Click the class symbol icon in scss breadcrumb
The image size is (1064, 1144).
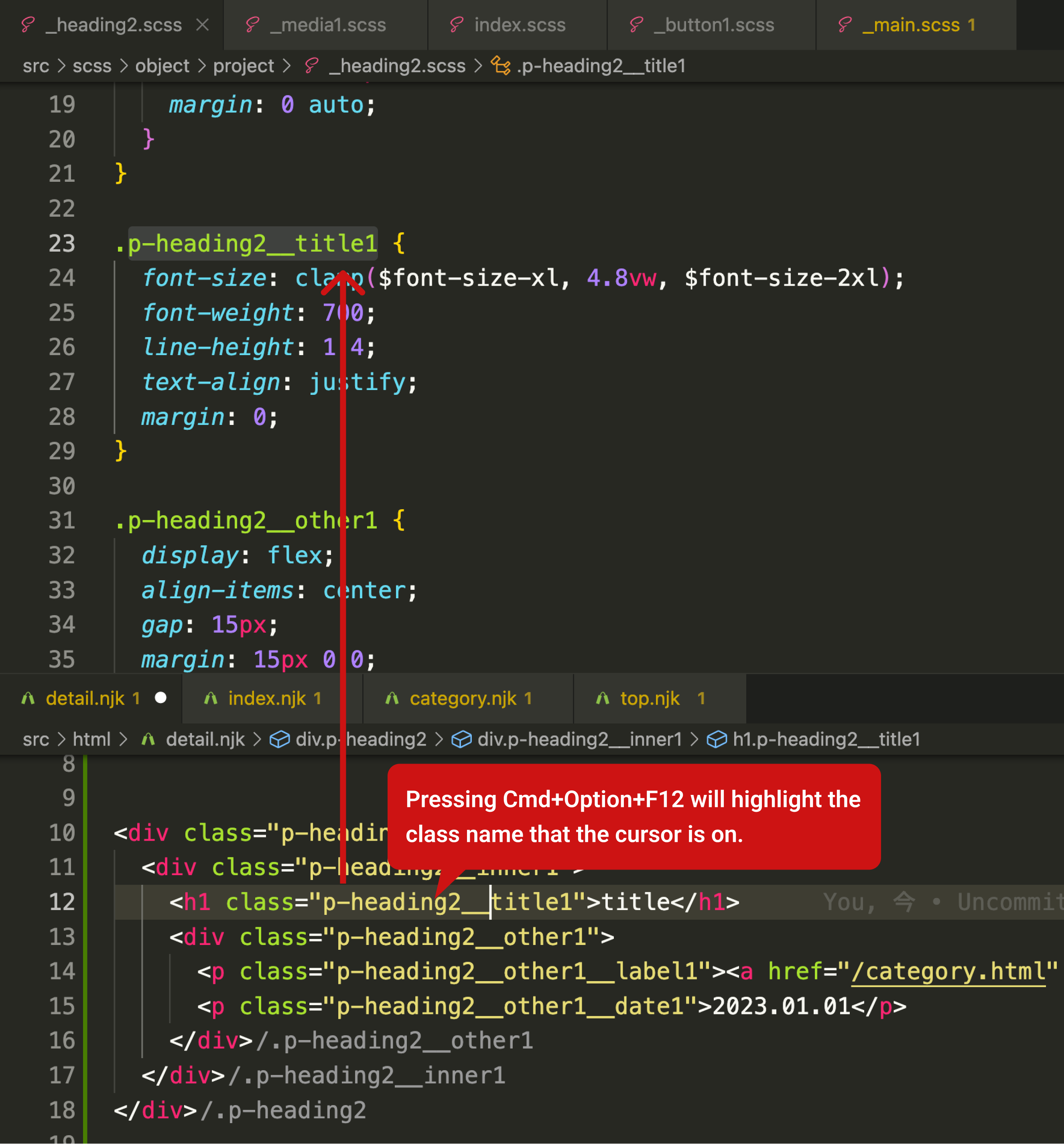click(501, 65)
